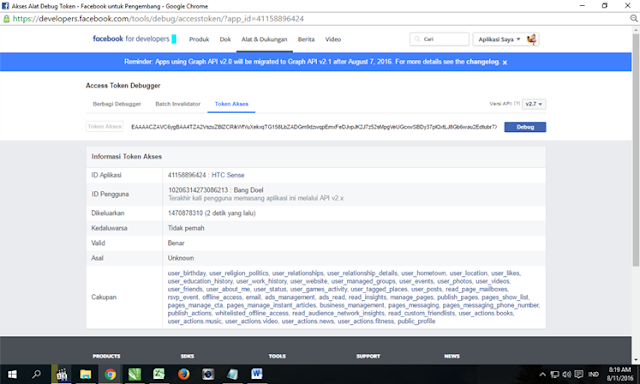Screen dimensions: 640x384
Task: Open the Berita page
Action: (306, 39)
